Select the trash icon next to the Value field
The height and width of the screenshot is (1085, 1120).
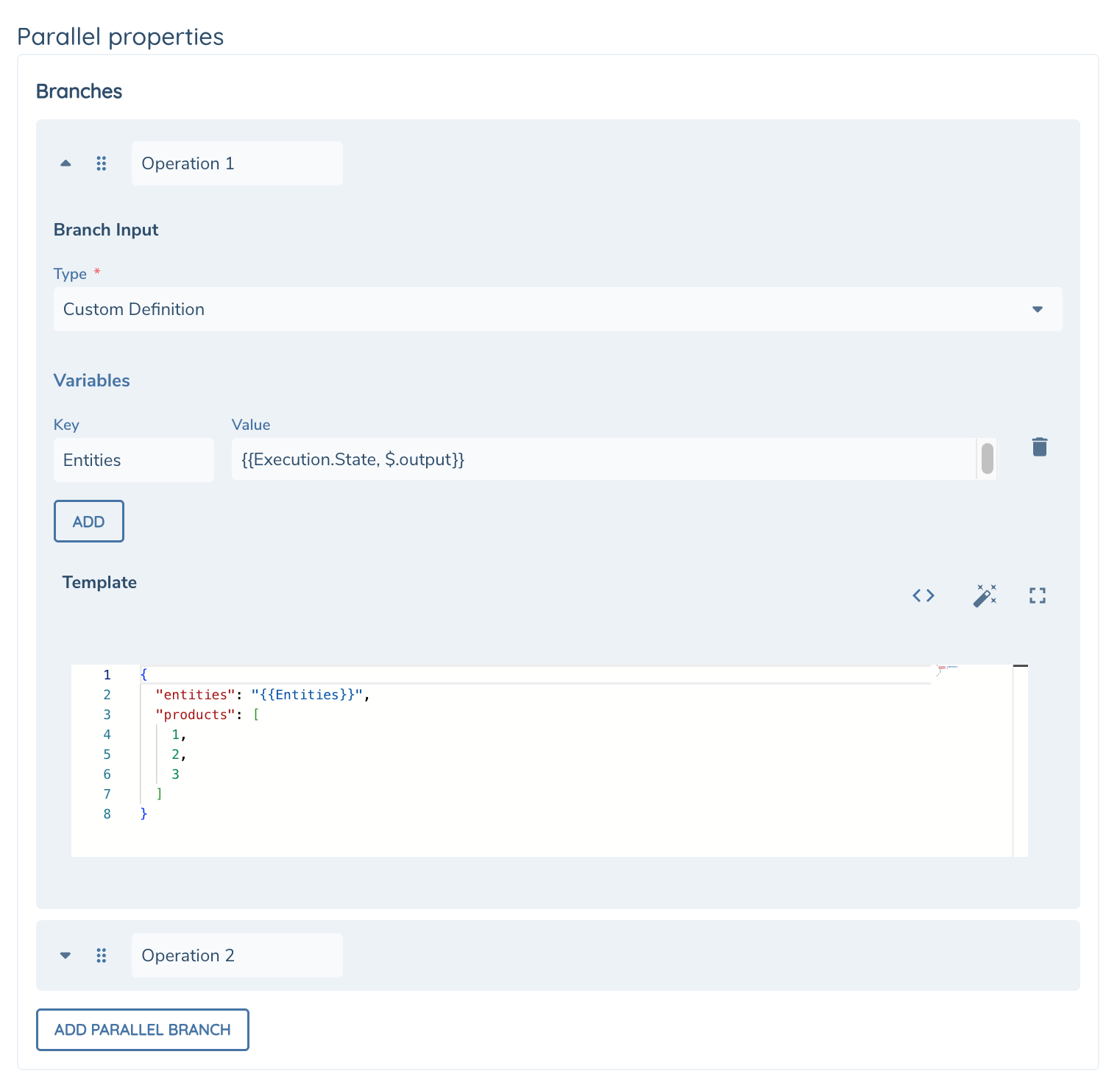(1040, 446)
